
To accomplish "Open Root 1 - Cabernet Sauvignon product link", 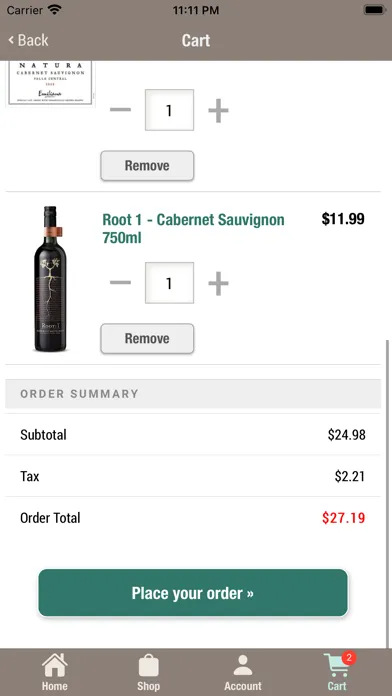I will pyautogui.click(x=193, y=229).
